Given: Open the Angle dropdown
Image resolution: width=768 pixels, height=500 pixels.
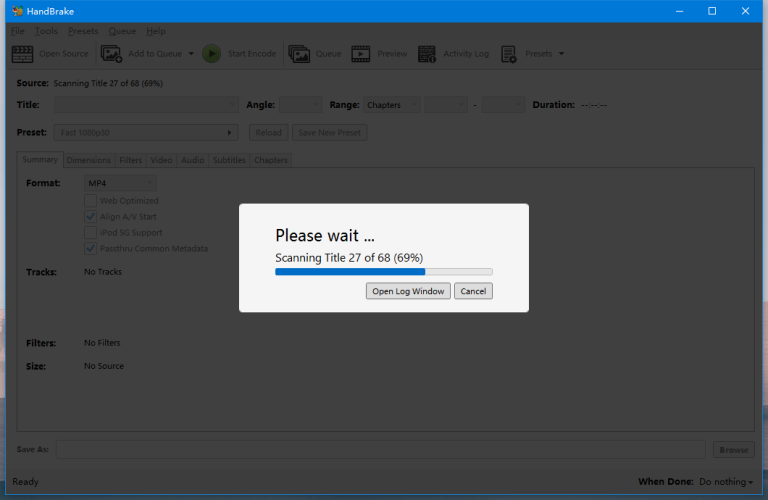Looking at the screenshot, I should click(x=301, y=105).
